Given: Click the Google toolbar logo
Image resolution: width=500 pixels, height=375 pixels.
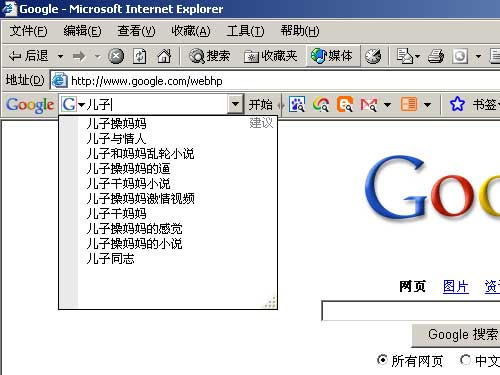Looking at the screenshot, I should [30, 105].
